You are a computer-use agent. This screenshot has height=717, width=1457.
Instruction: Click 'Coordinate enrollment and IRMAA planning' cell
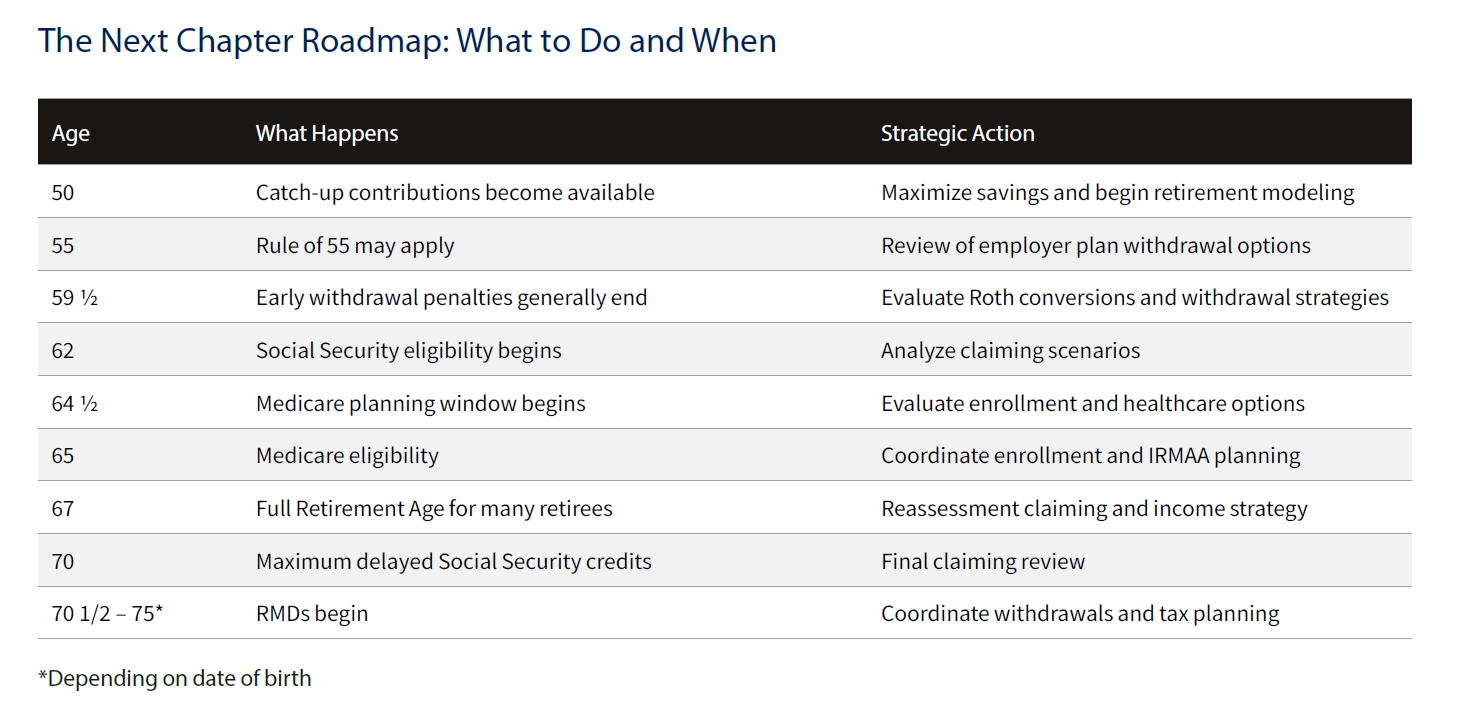pos(1091,455)
